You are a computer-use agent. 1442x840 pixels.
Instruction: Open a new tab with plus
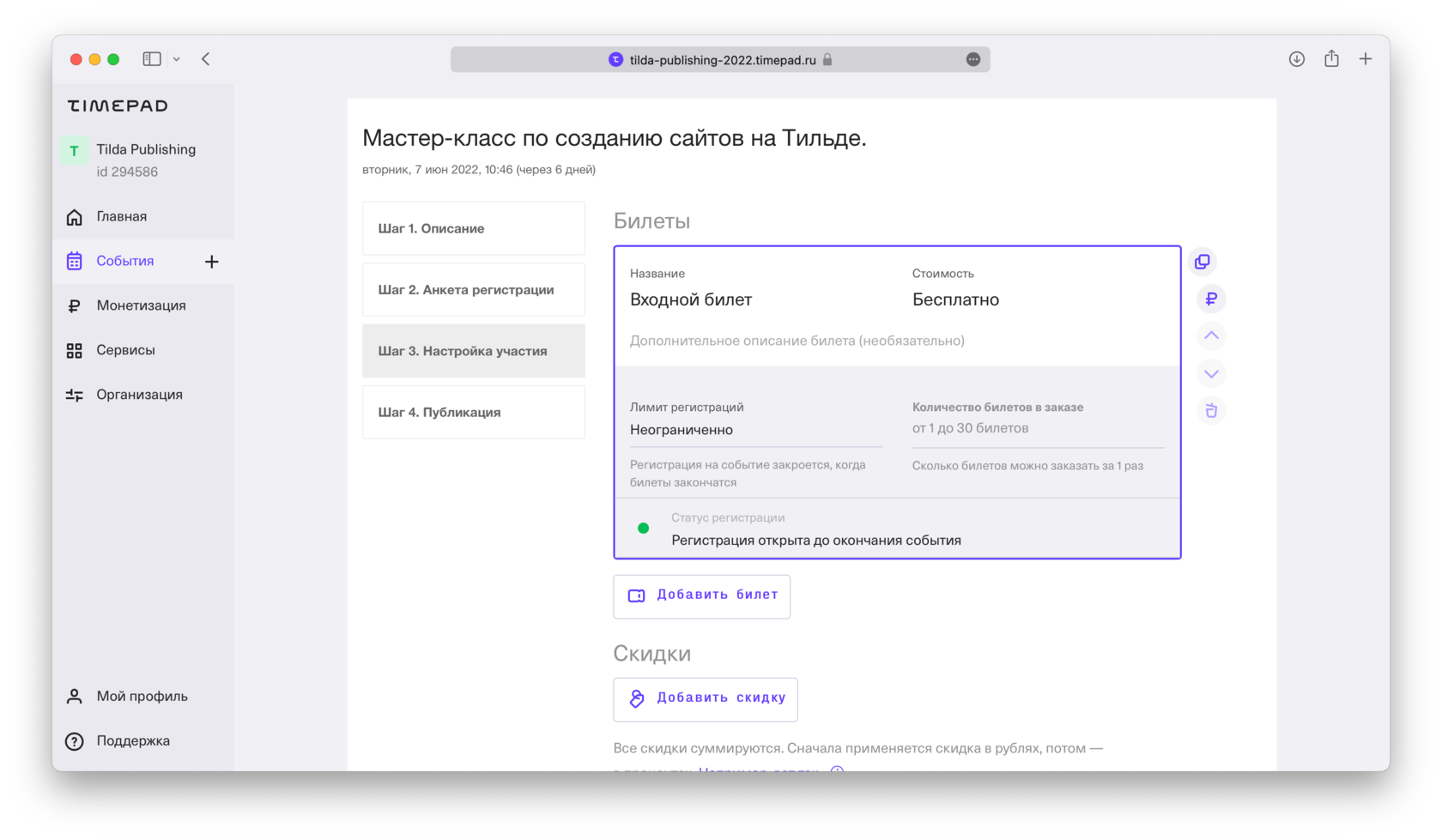(x=1366, y=59)
